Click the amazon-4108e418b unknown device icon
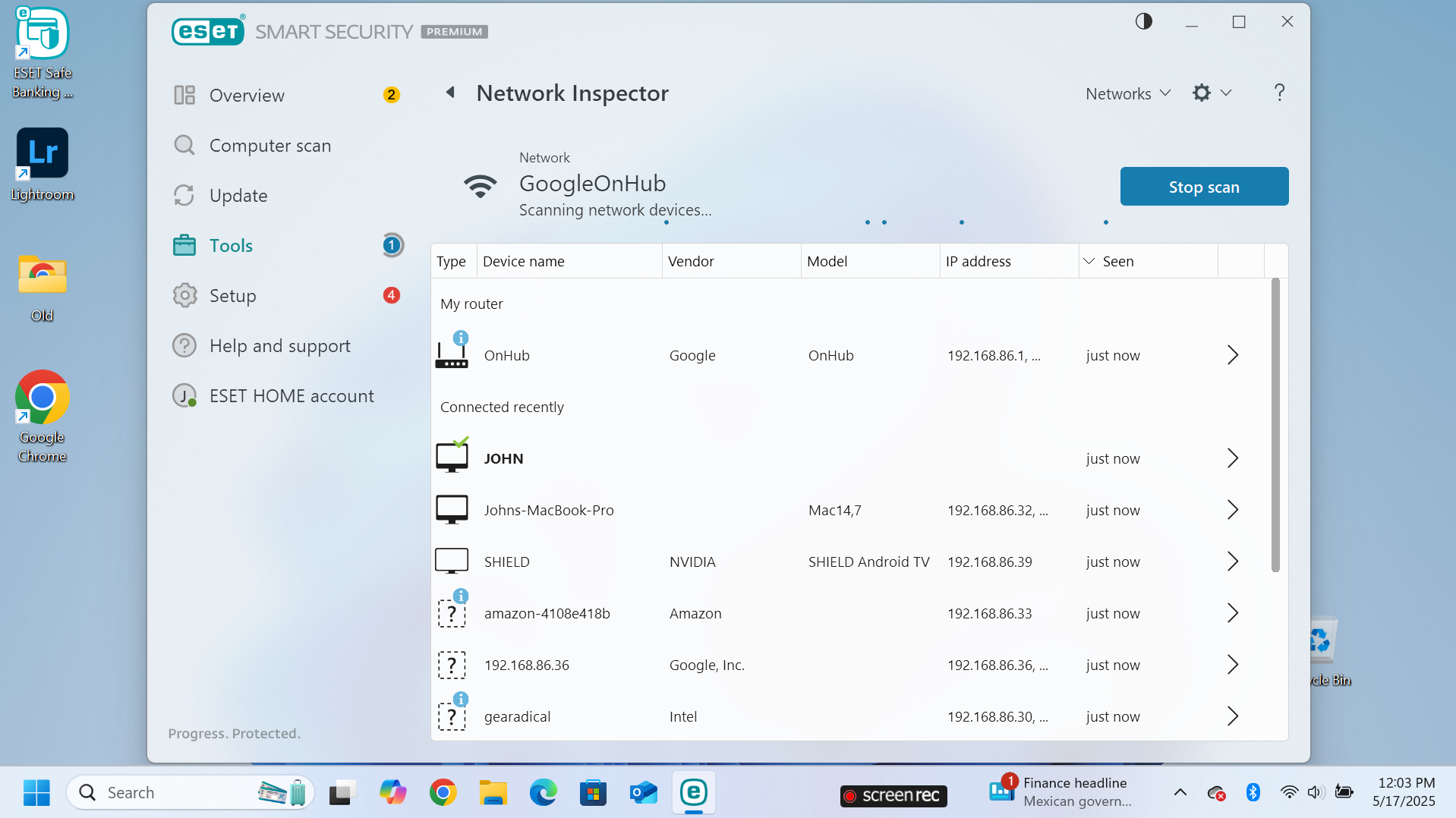The height and width of the screenshot is (818, 1456). 452,613
